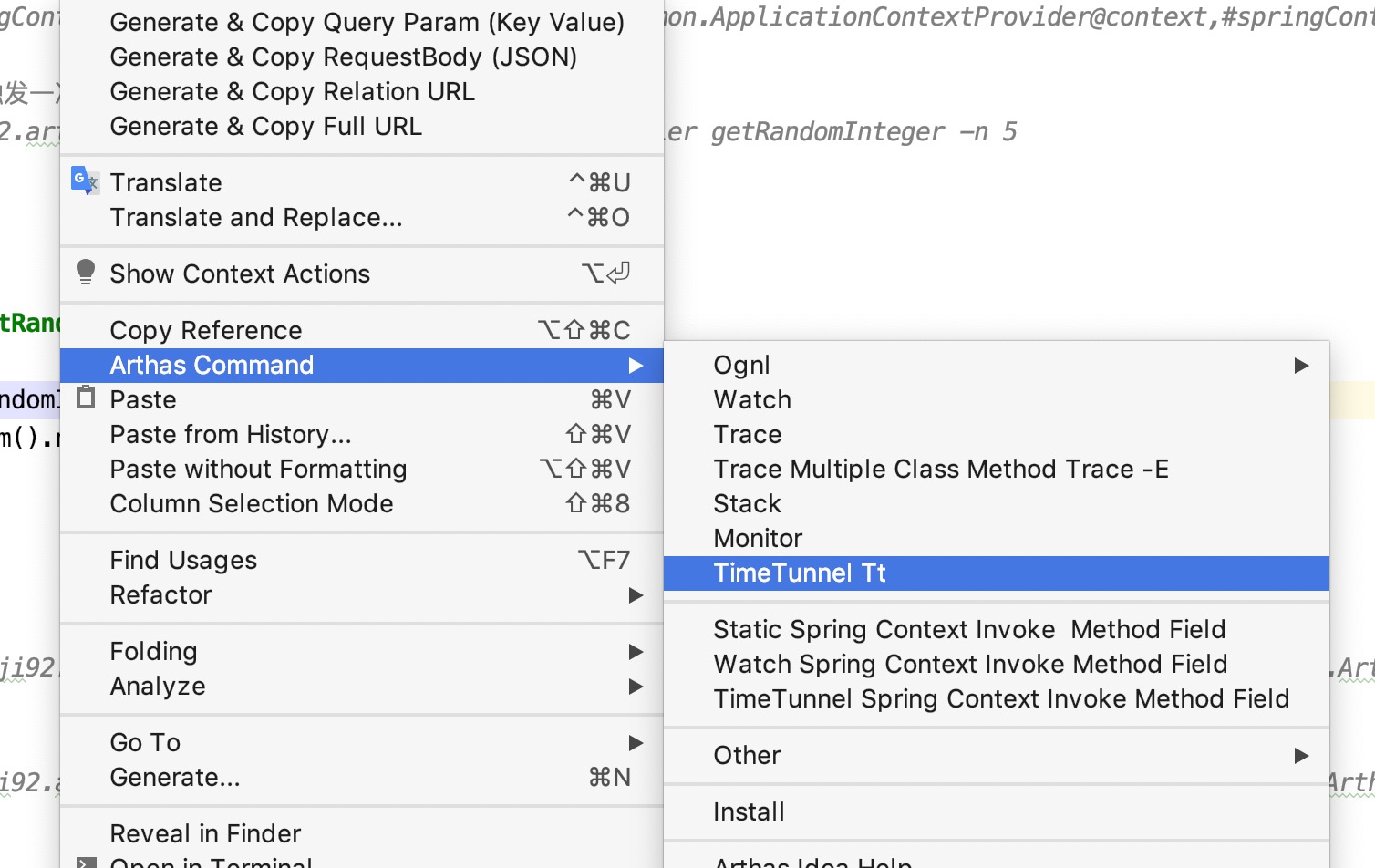Expand the Other submenu arrow
The image size is (1375, 868).
click(x=1301, y=756)
